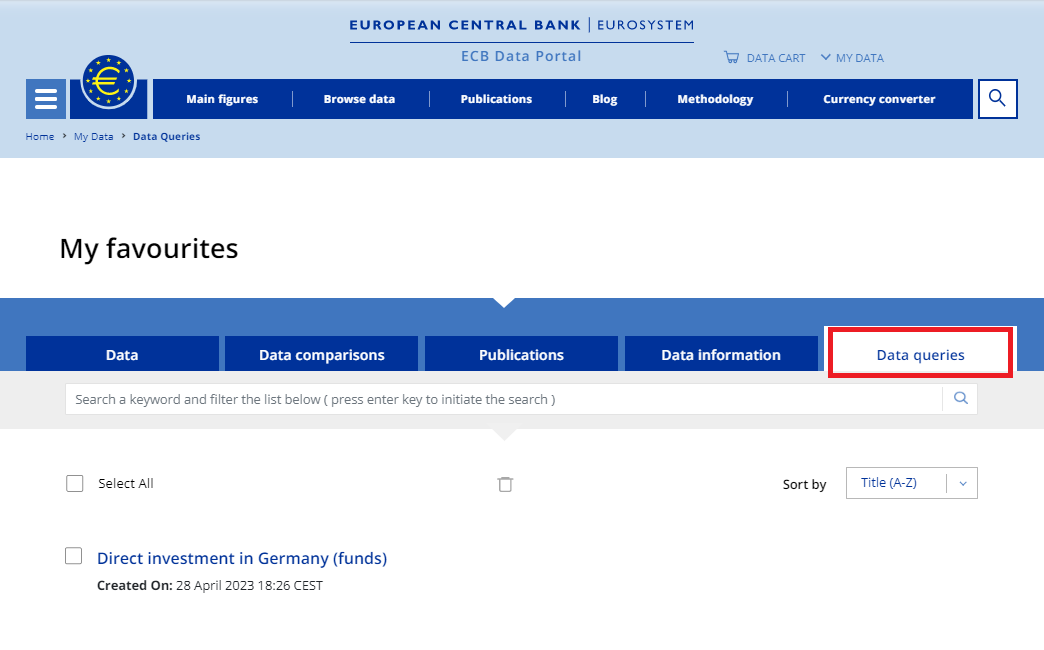Open the Sort by Title (A-Z) dropdown
This screenshot has height=650, width=1044.
(x=911, y=483)
